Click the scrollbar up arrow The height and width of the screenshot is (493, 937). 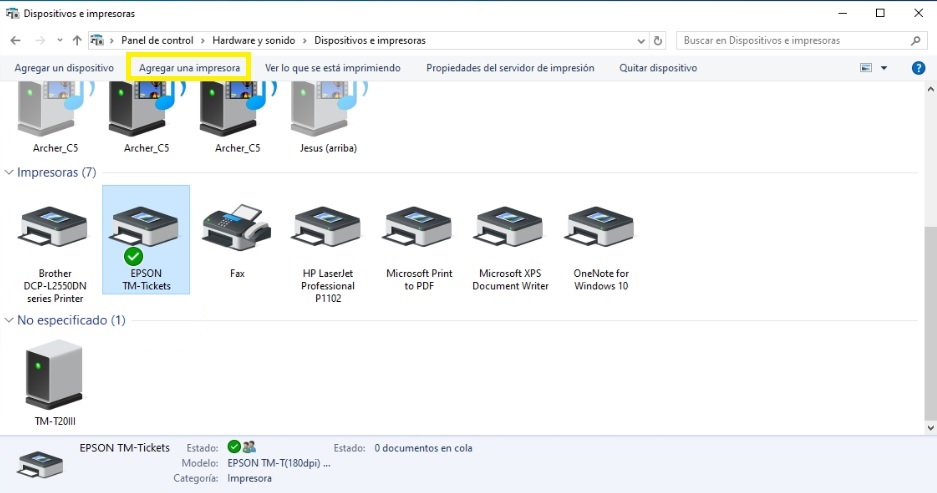coord(930,89)
